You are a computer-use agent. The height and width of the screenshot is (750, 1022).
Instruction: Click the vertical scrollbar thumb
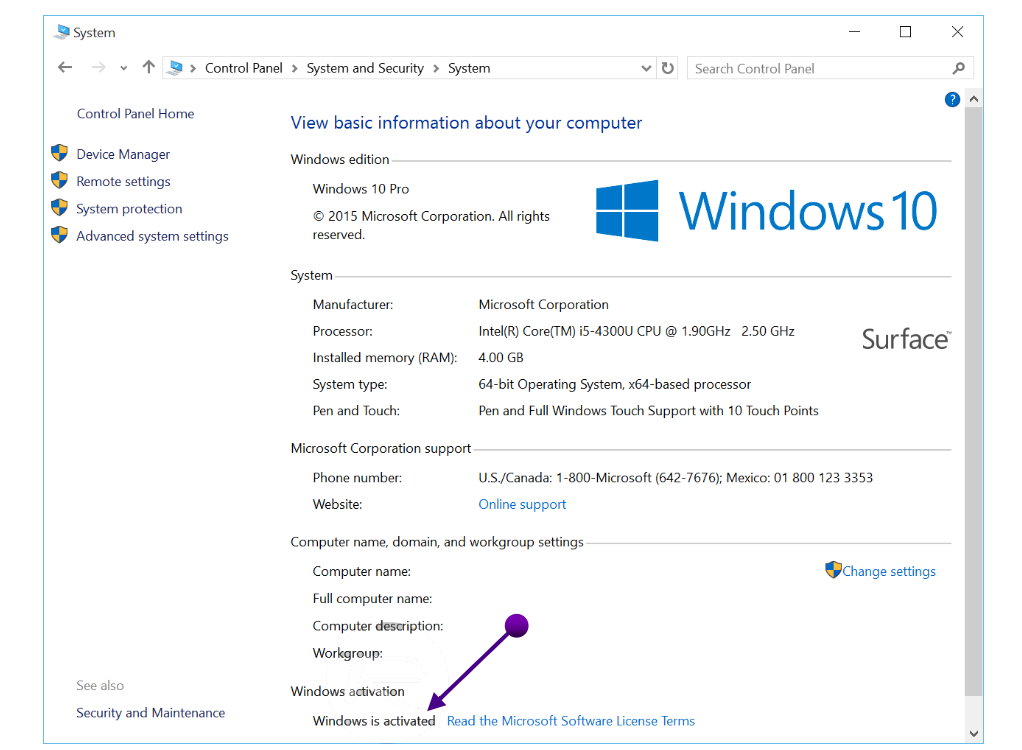coord(974,402)
